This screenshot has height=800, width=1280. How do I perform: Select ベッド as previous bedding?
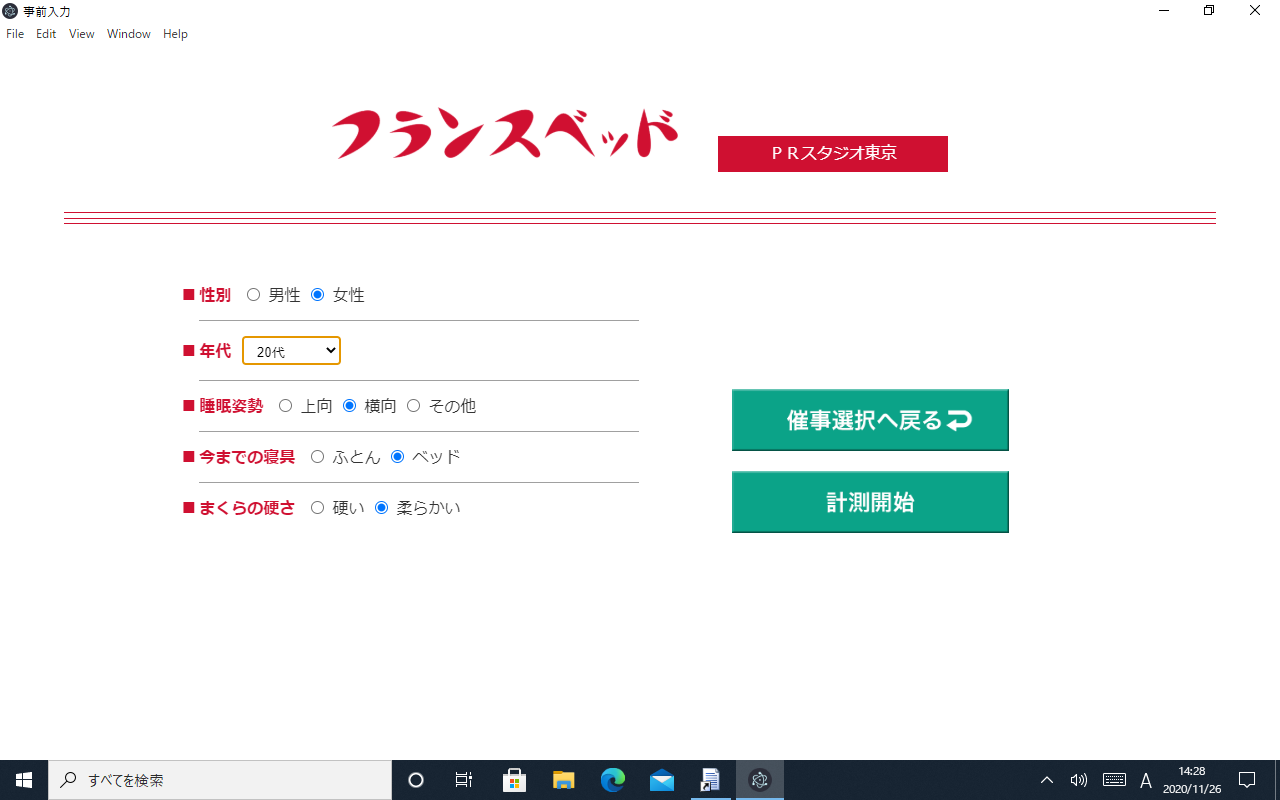pyautogui.click(x=397, y=457)
